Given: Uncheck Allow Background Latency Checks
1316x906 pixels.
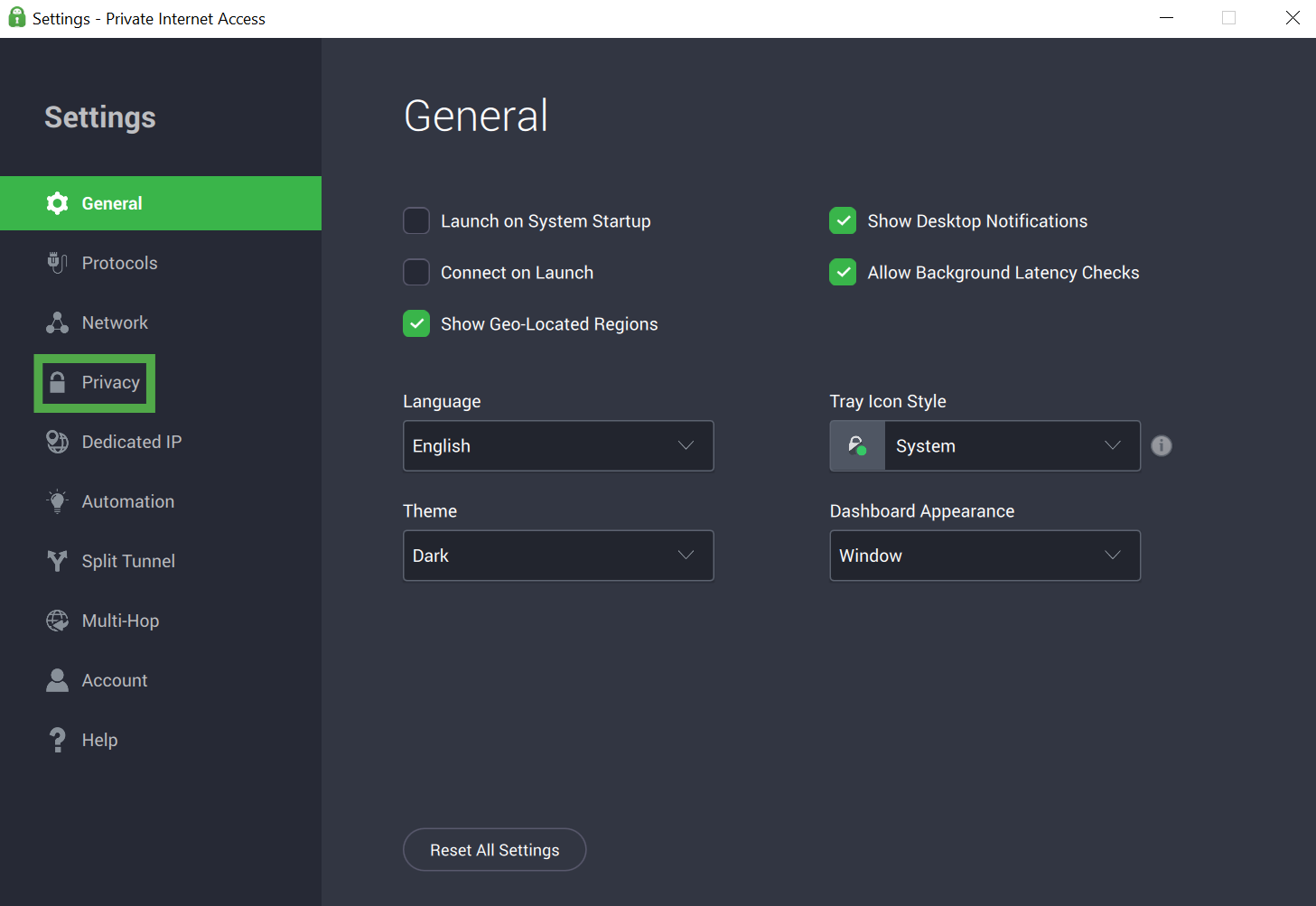Looking at the screenshot, I should coord(843,272).
